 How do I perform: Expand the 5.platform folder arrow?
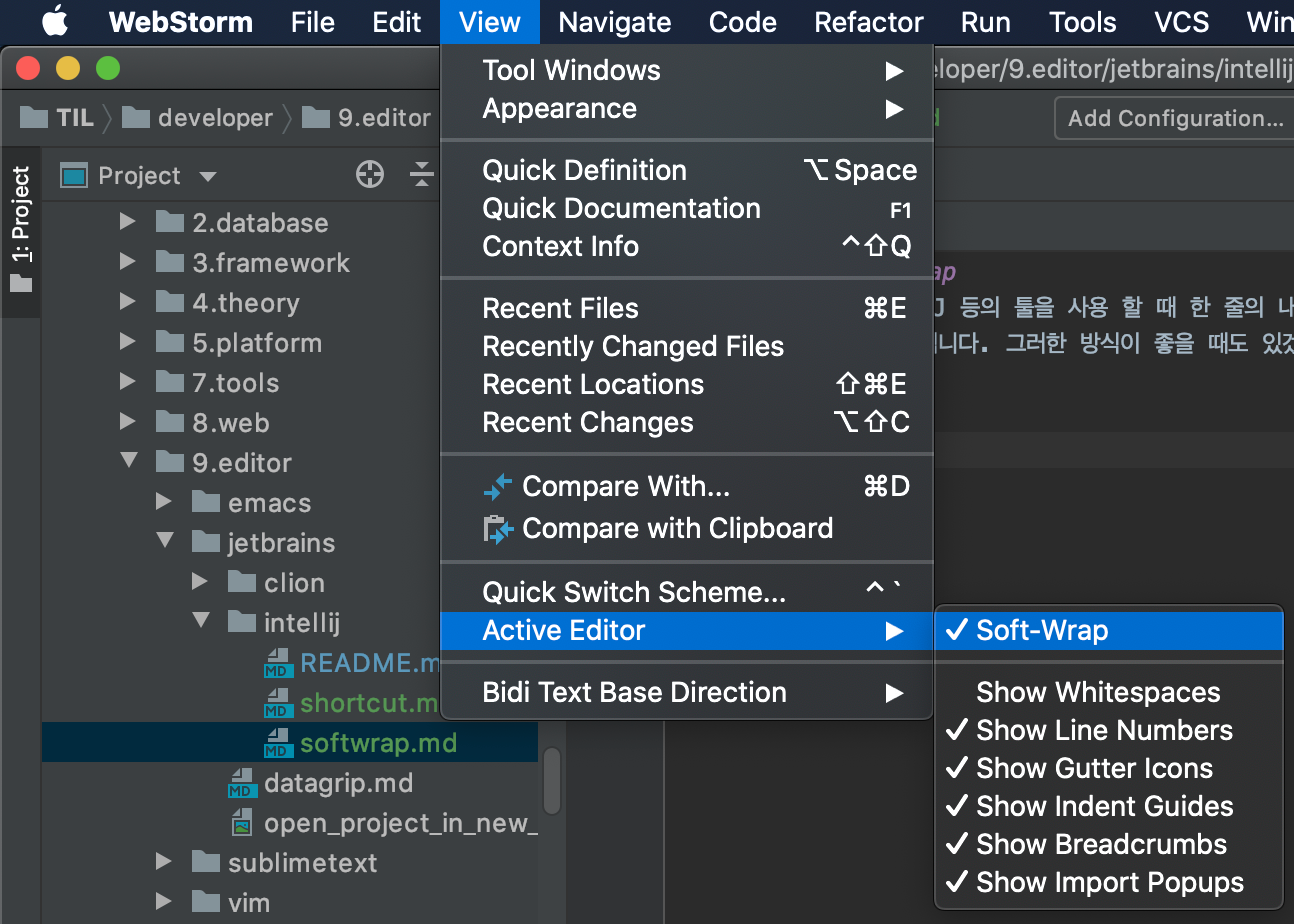point(127,342)
